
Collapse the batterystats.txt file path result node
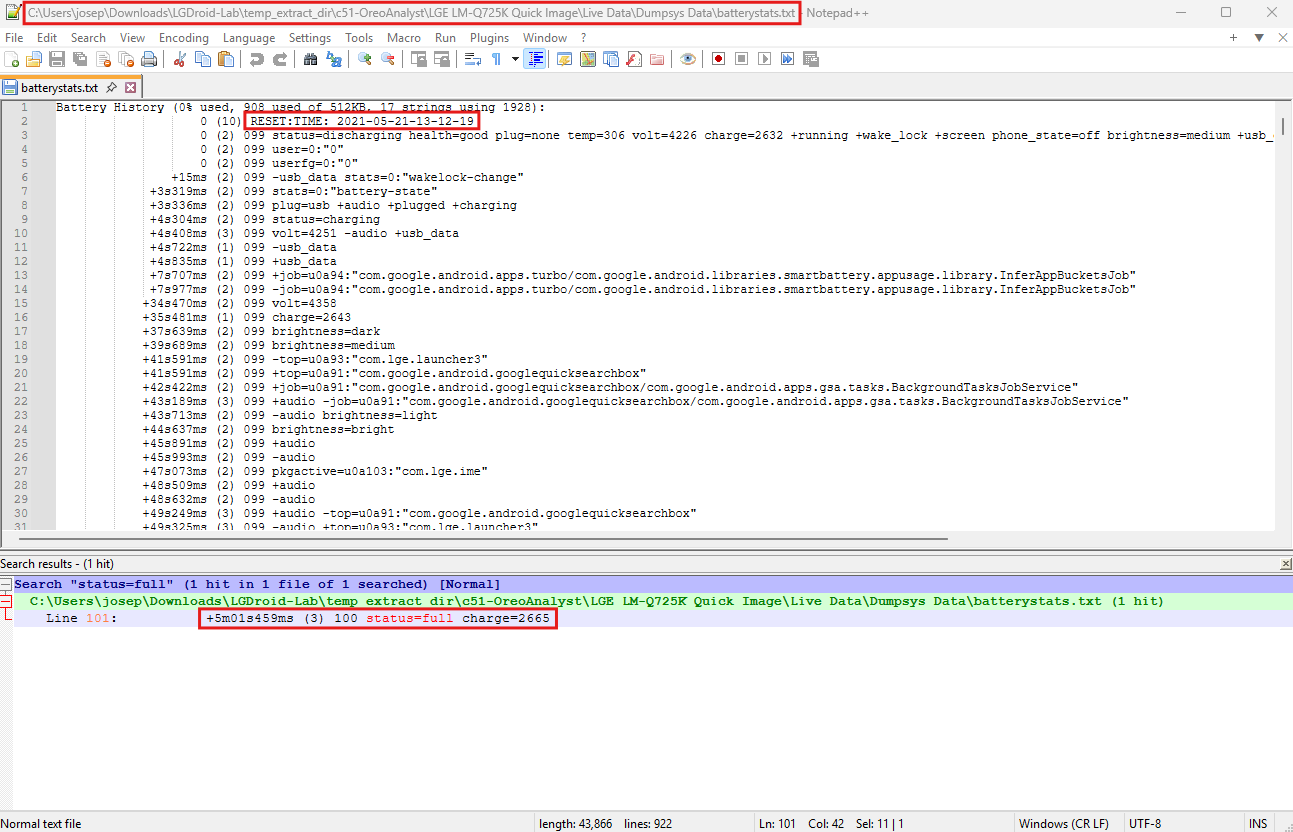(x=6, y=601)
